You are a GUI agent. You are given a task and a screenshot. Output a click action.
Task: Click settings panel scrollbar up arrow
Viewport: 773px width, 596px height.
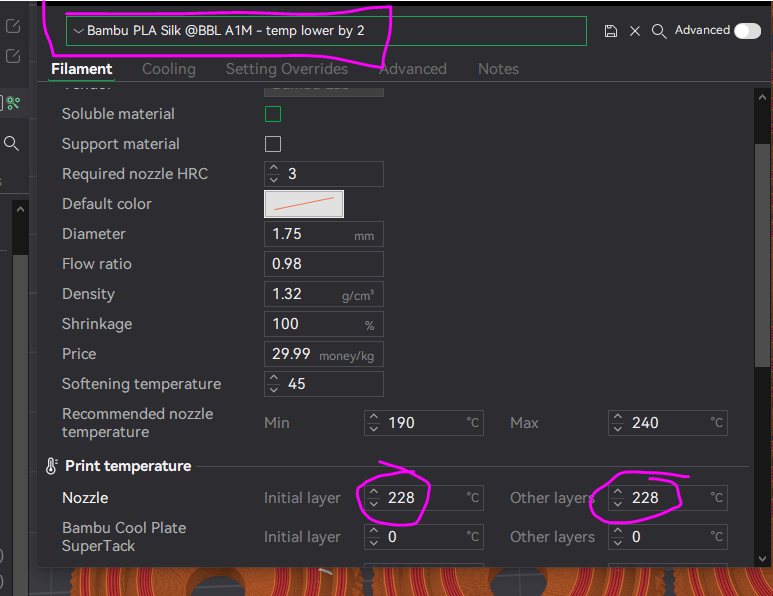tap(762, 97)
